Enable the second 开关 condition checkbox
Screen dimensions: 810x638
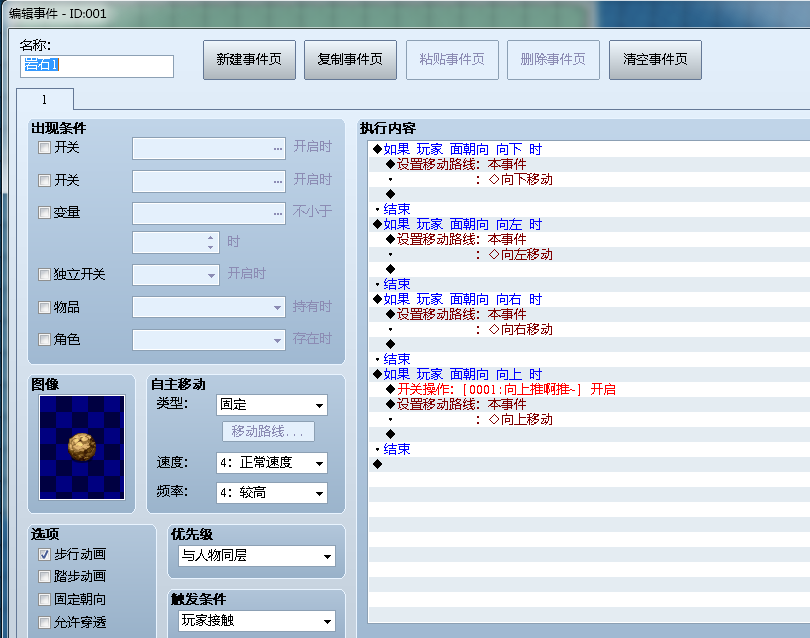click(44, 180)
